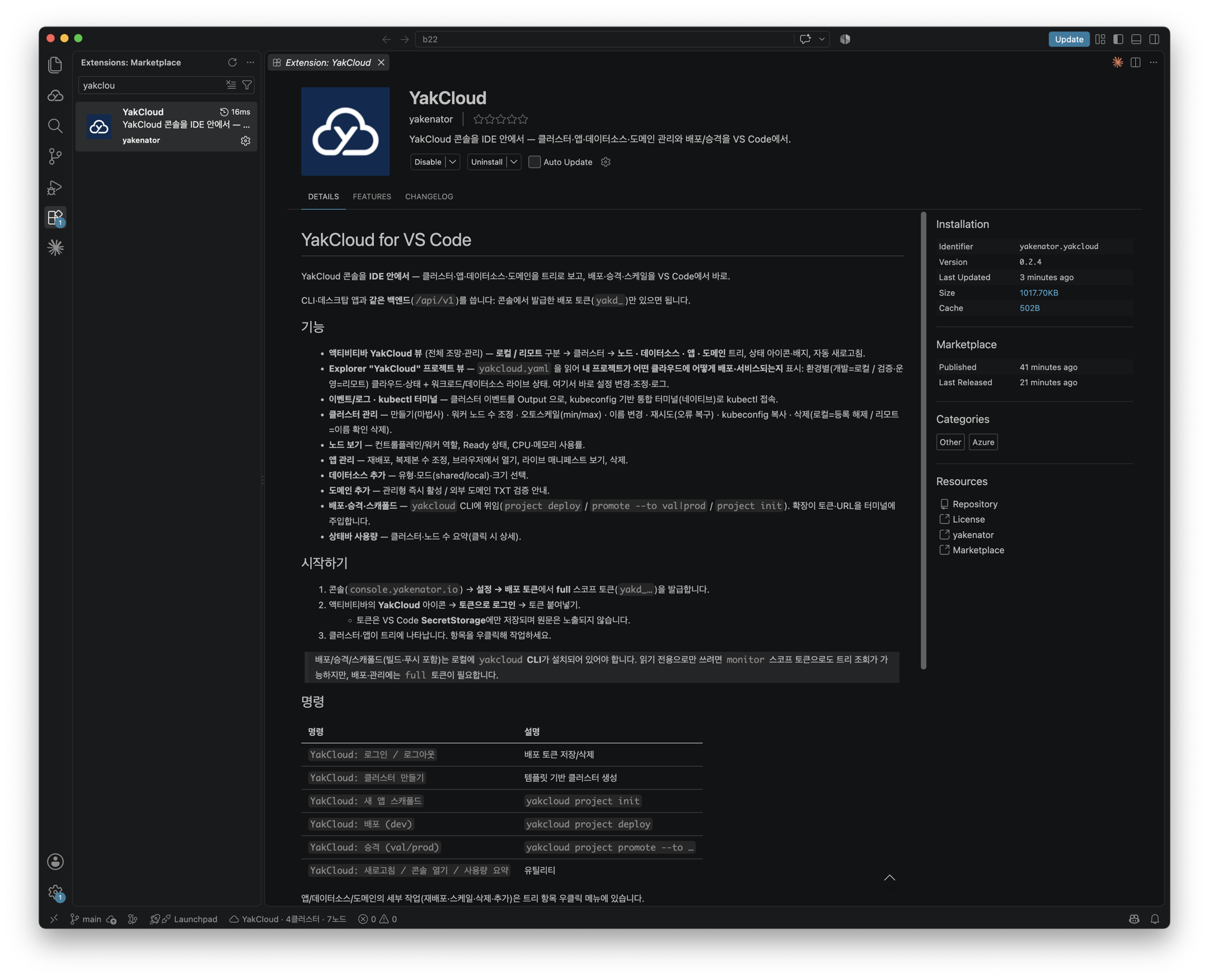Publish changes with the cloud-upload status icon
This screenshot has height=980, width=1209.
111,919
